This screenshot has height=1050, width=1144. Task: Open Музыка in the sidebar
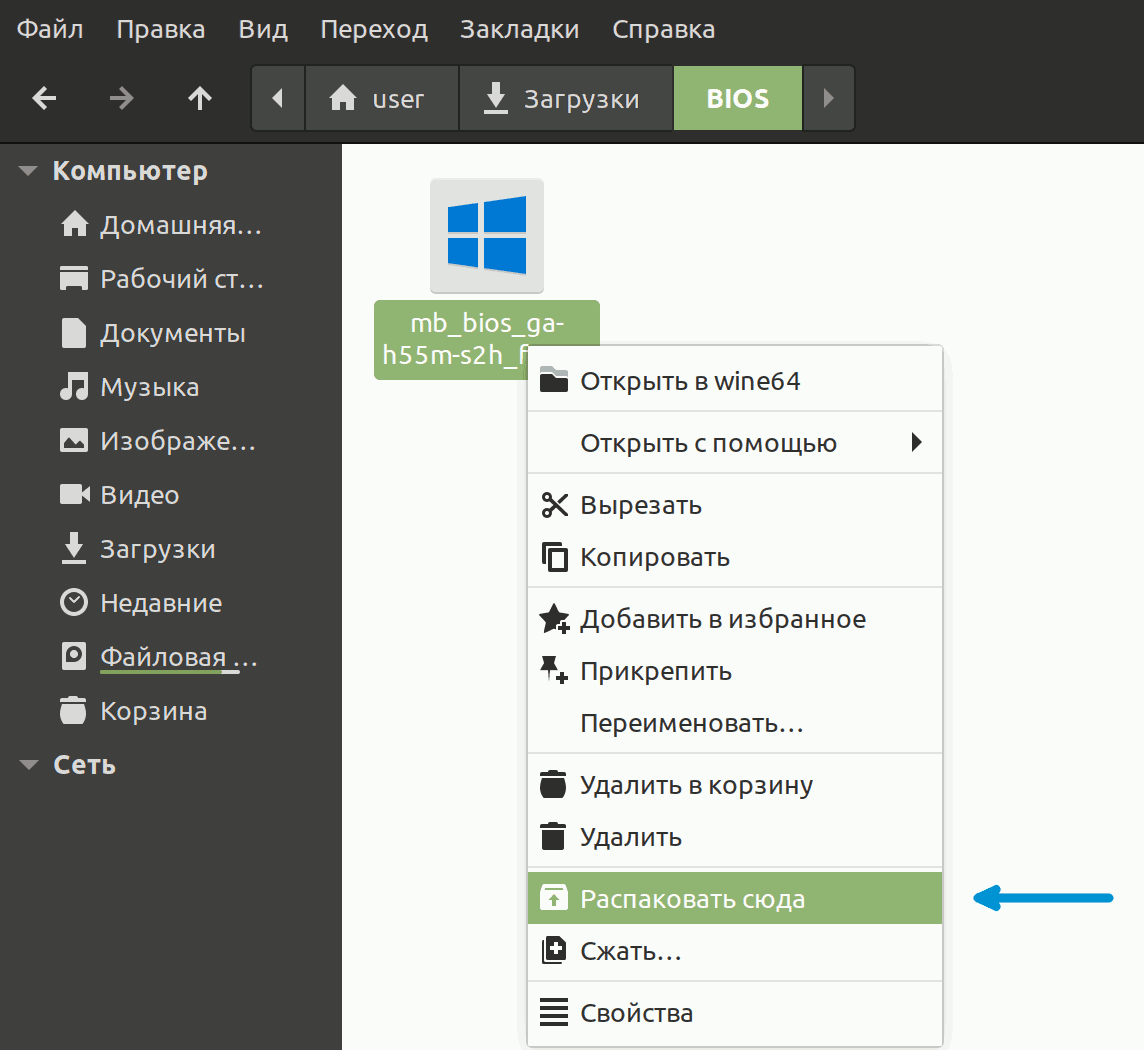[150, 387]
